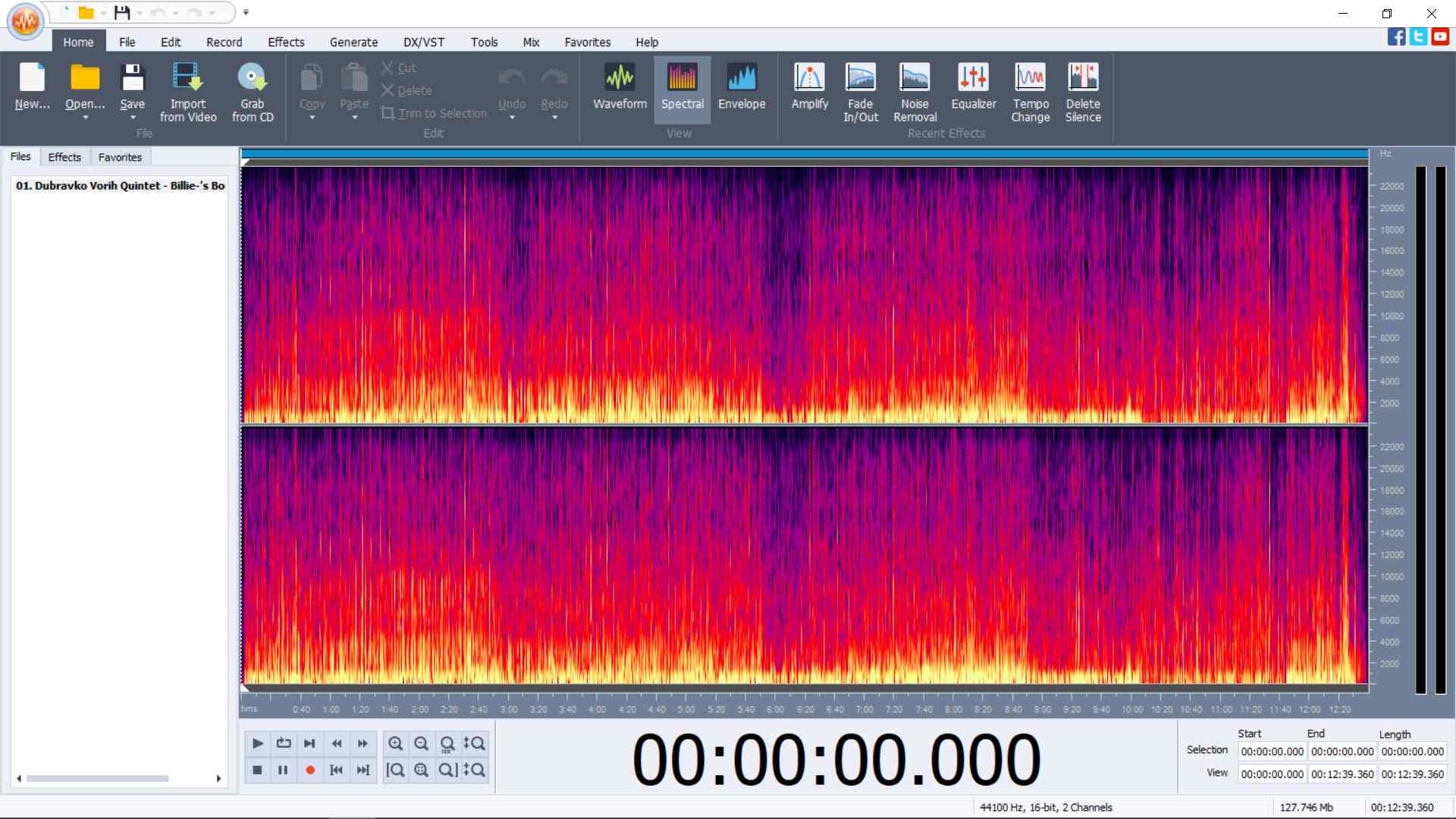Click the Cut command
Image resolution: width=1456 pixels, height=819 pixels.
tap(399, 67)
